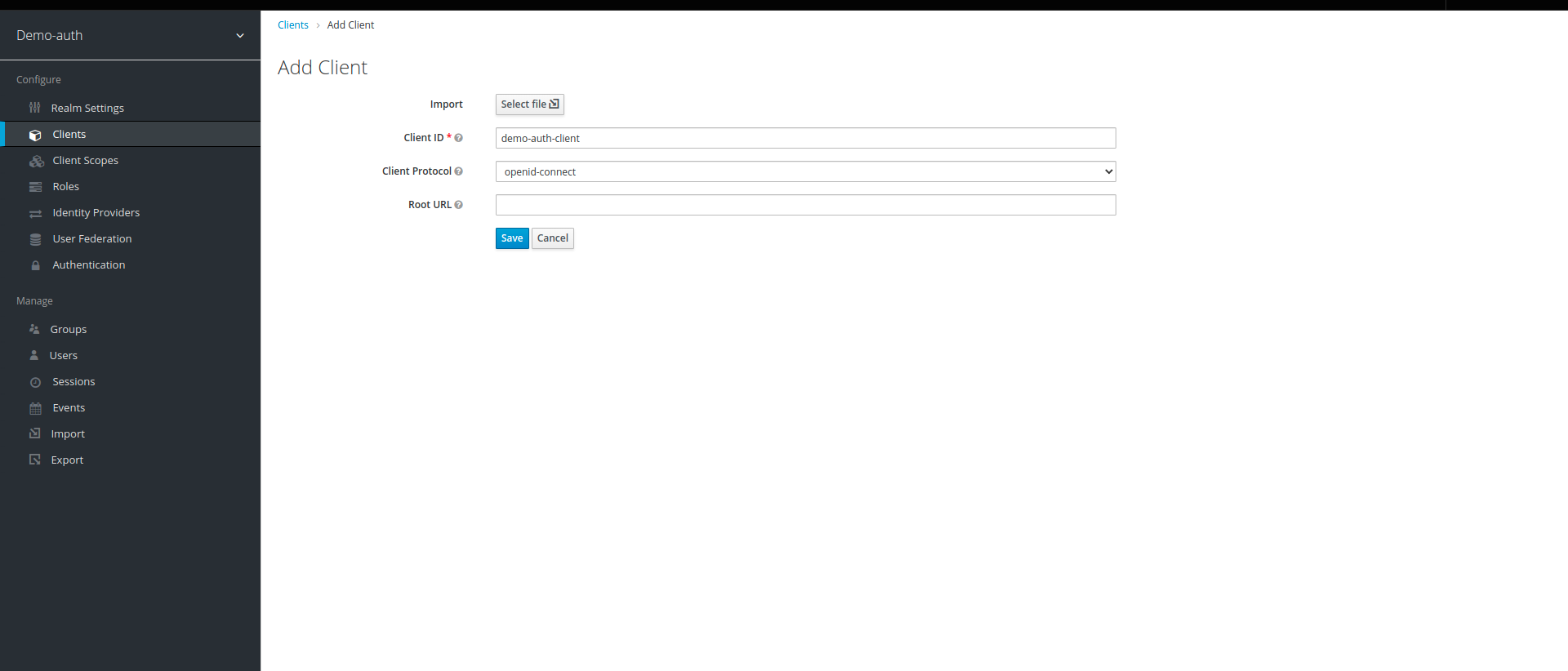
Task: Save the new client
Action: coord(512,238)
